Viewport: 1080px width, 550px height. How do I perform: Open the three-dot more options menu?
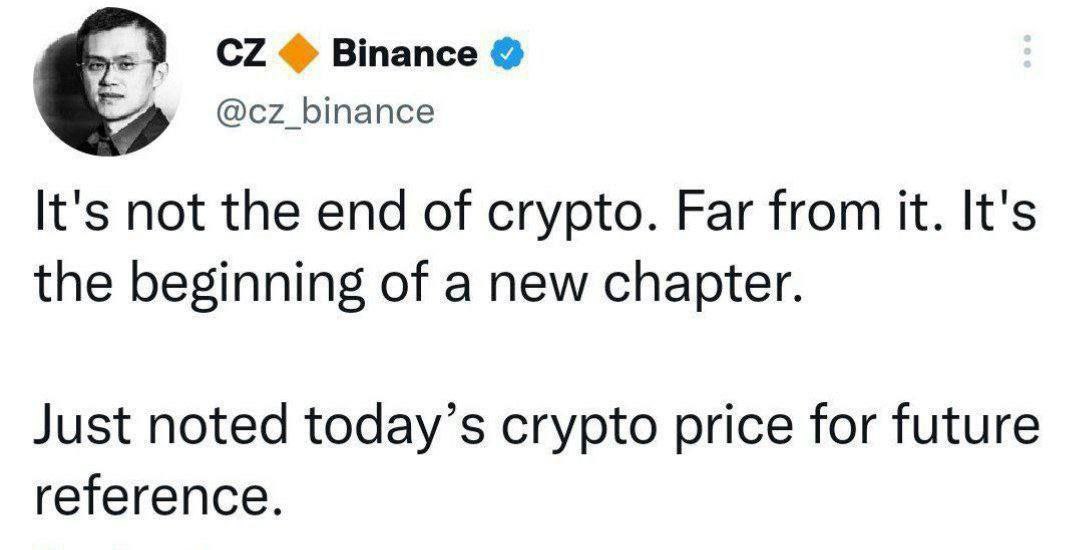[x=1027, y=51]
